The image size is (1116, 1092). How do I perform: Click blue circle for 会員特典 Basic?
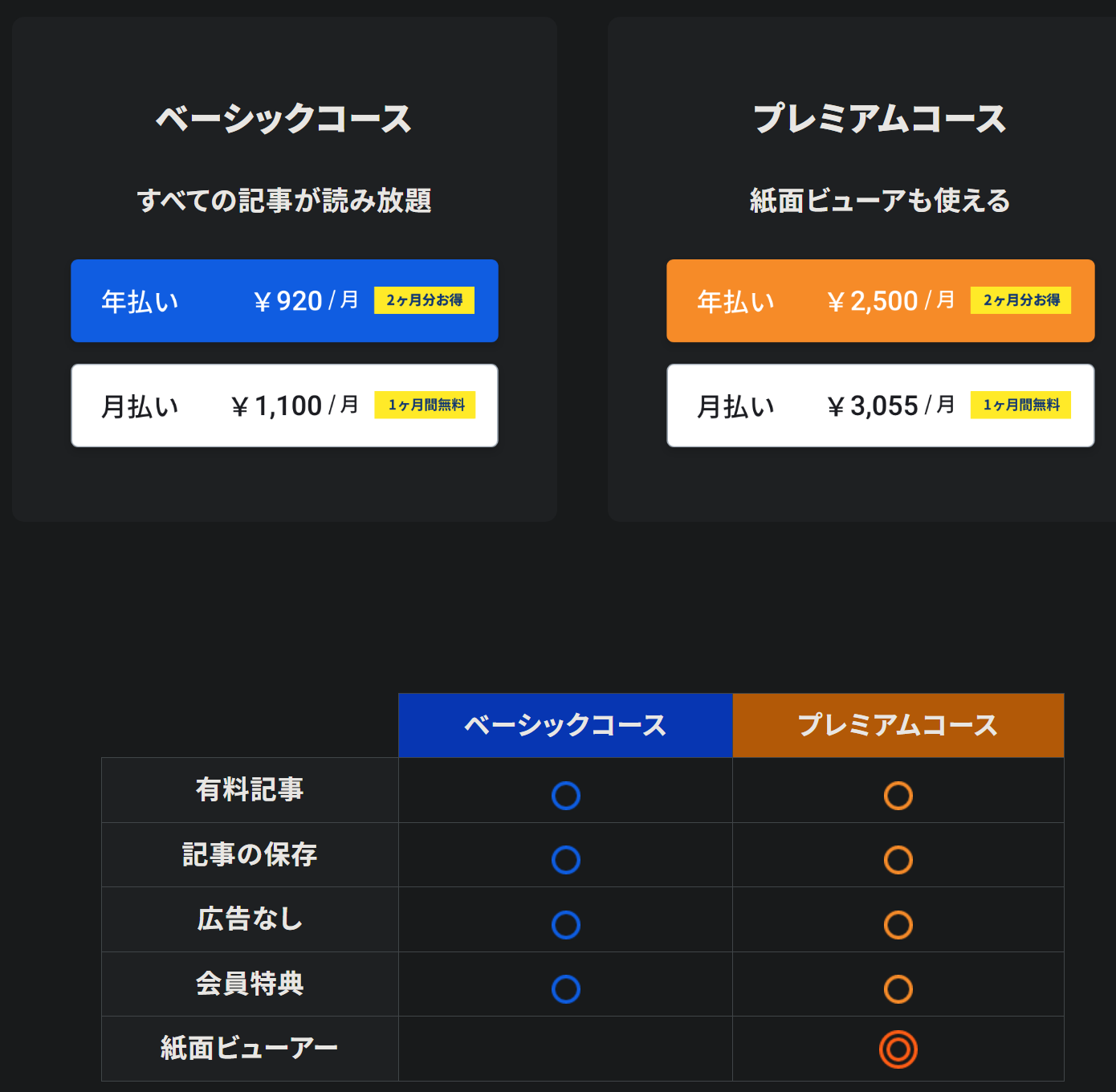(x=566, y=989)
